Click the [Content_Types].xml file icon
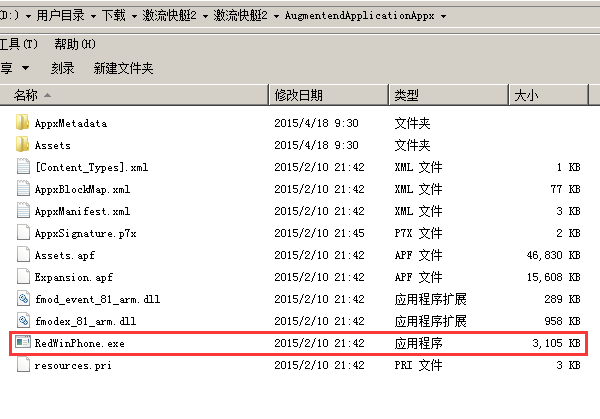The height and width of the screenshot is (419, 600). coord(23,167)
